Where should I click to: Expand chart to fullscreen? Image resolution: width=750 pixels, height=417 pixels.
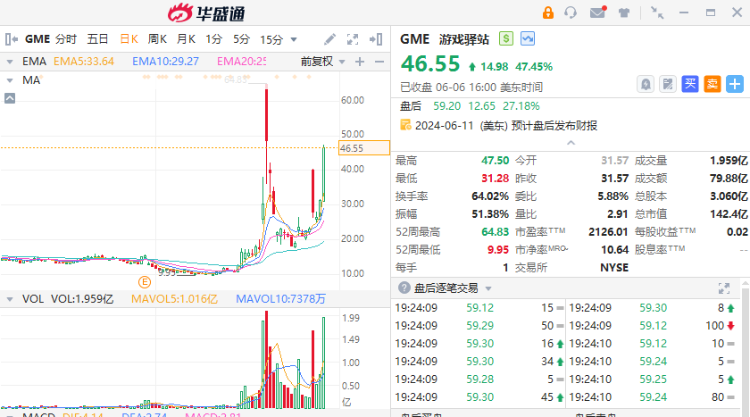[353, 39]
